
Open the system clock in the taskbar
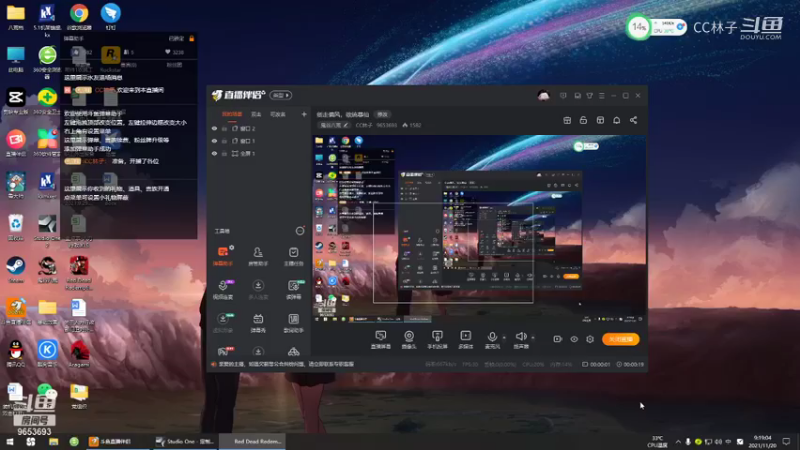point(762,442)
